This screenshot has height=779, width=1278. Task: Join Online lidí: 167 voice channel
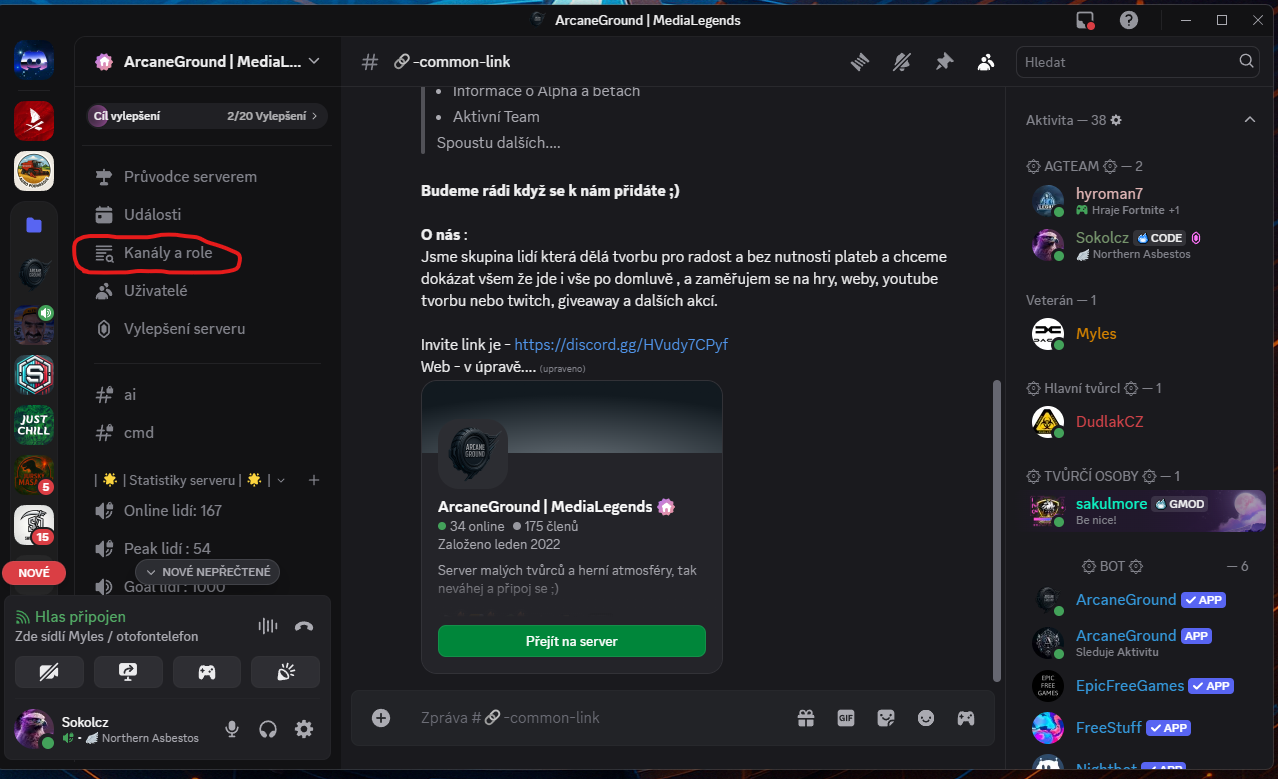[x=207, y=511]
